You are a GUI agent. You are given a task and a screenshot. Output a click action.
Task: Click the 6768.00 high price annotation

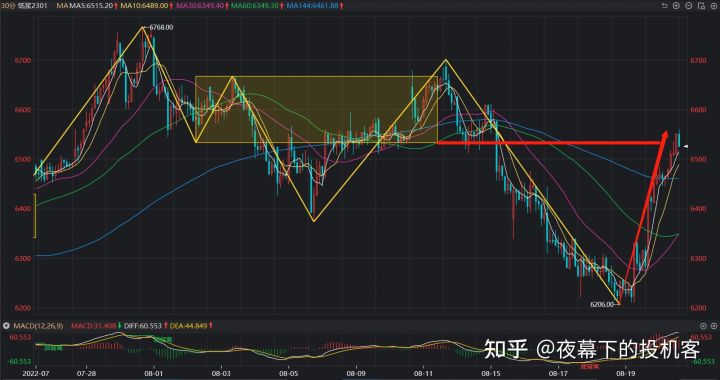[x=162, y=28]
